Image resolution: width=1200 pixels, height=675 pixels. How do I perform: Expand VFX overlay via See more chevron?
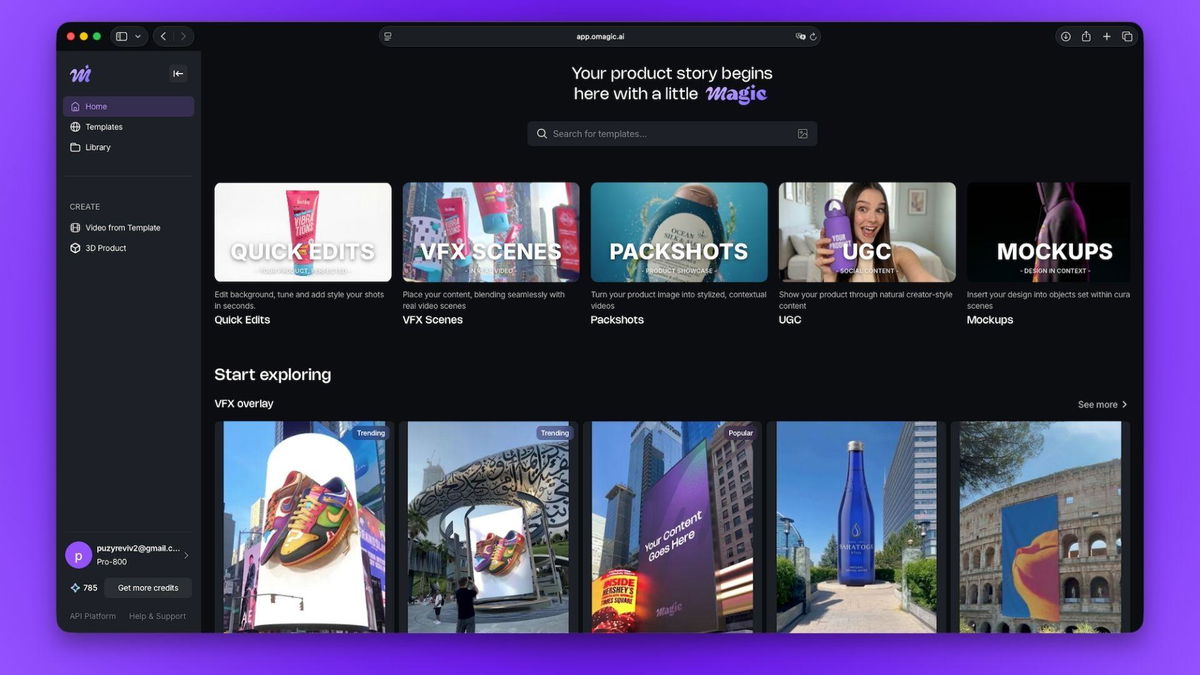tap(1125, 405)
